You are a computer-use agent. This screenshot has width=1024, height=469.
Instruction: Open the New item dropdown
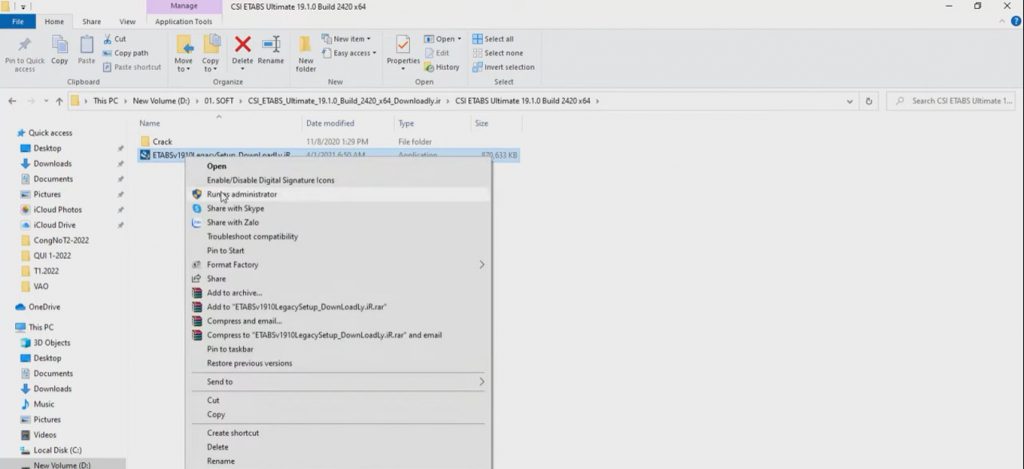pos(347,39)
